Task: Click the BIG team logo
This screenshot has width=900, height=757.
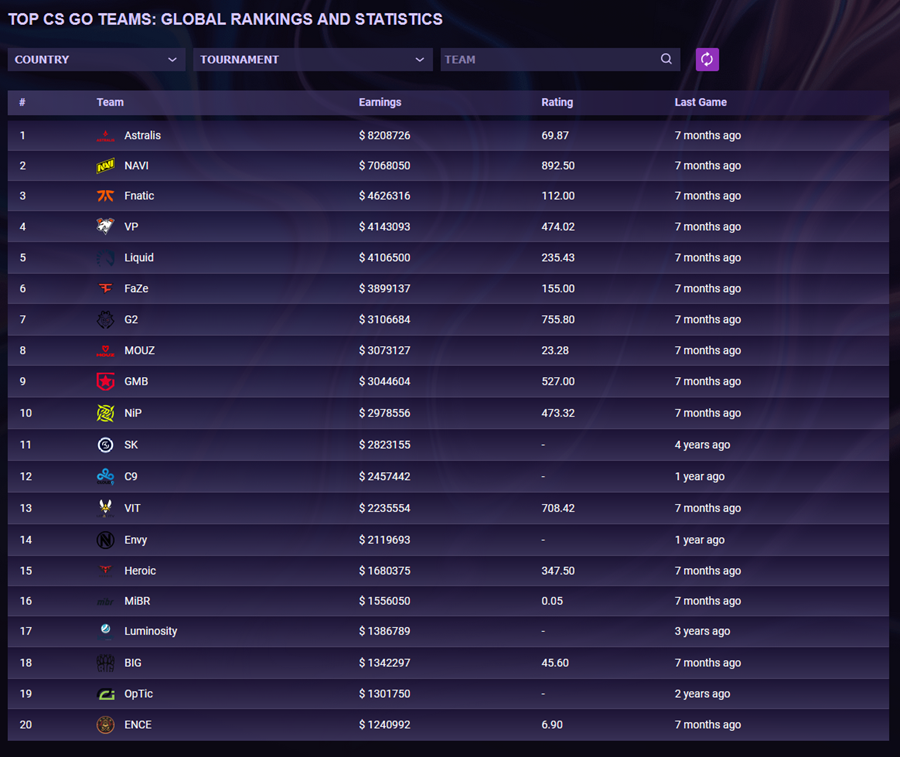Action: [x=105, y=663]
